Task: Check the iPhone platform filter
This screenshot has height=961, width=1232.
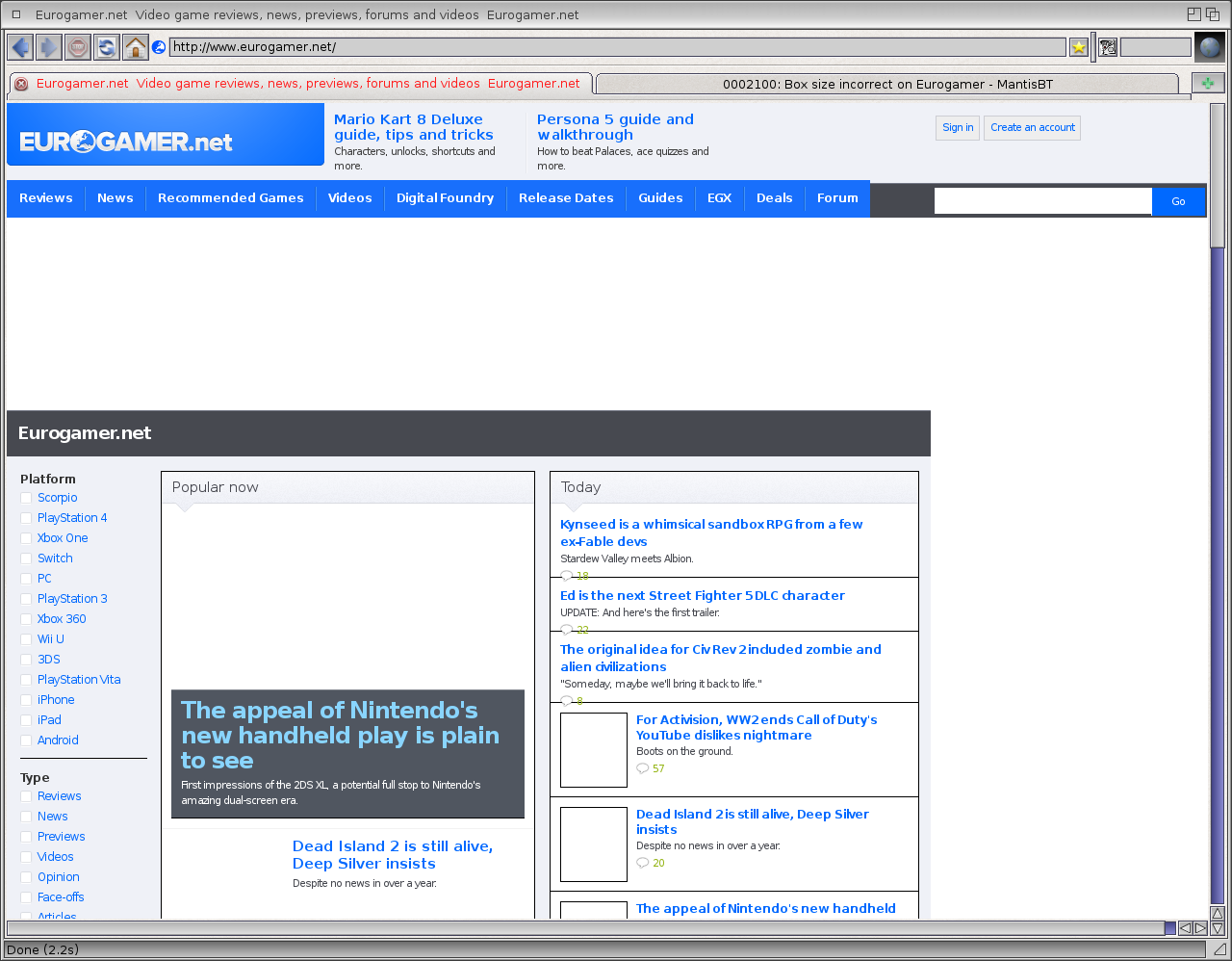Action: click(x=26, y=700)
